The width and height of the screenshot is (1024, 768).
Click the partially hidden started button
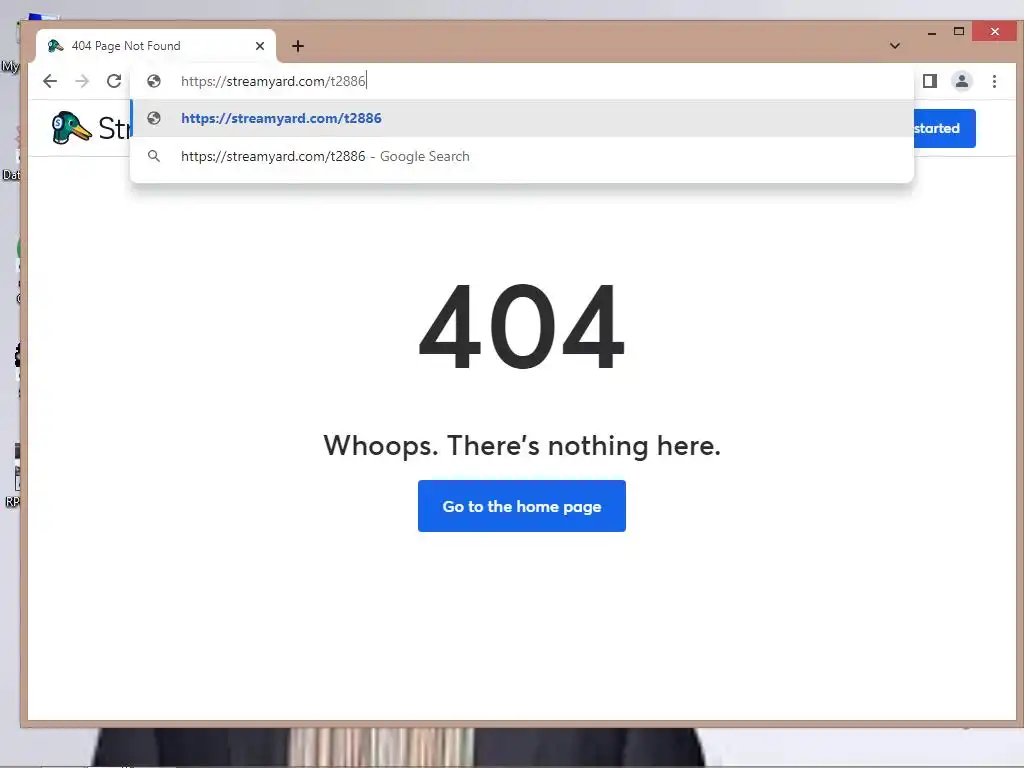(944, 129)
